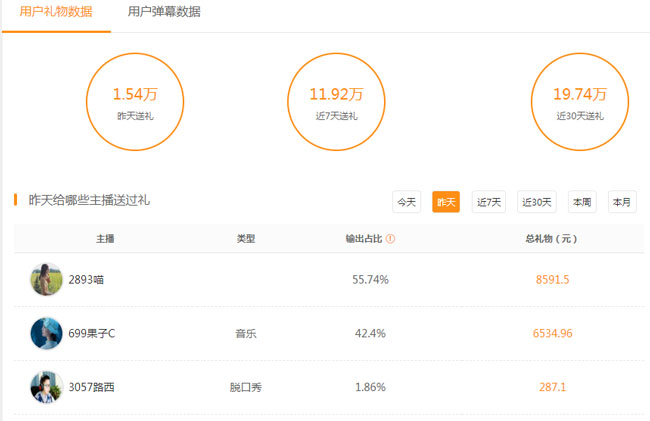Click the 699果子C streamer avatar
Image resolution: width=650 pixels, height=421 pixels.
46,333
